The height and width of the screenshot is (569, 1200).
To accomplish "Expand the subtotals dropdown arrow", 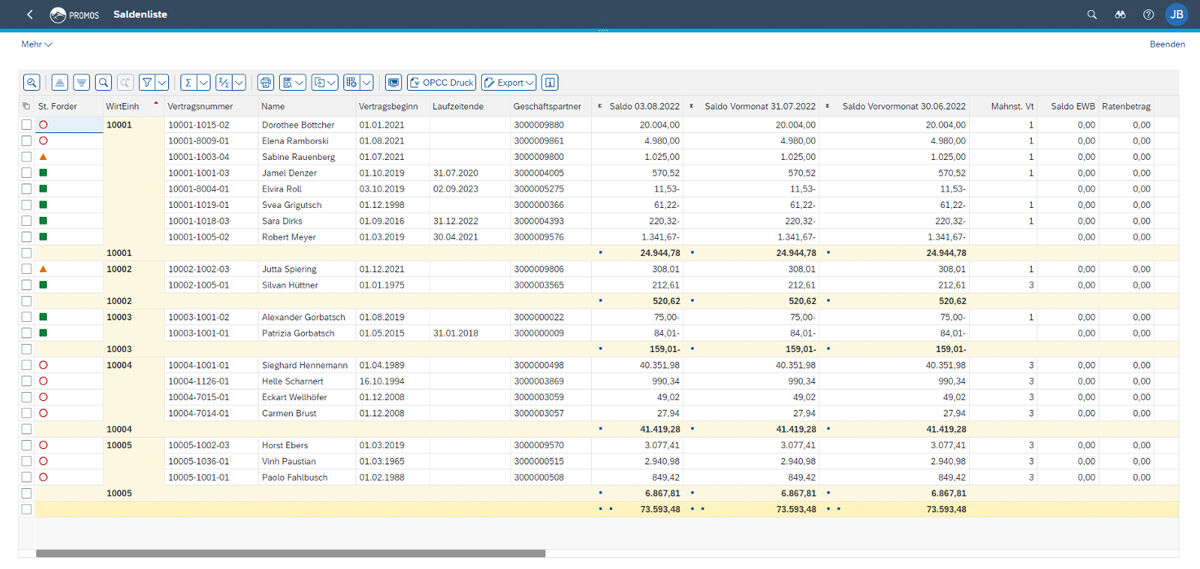I will [239, 83].
